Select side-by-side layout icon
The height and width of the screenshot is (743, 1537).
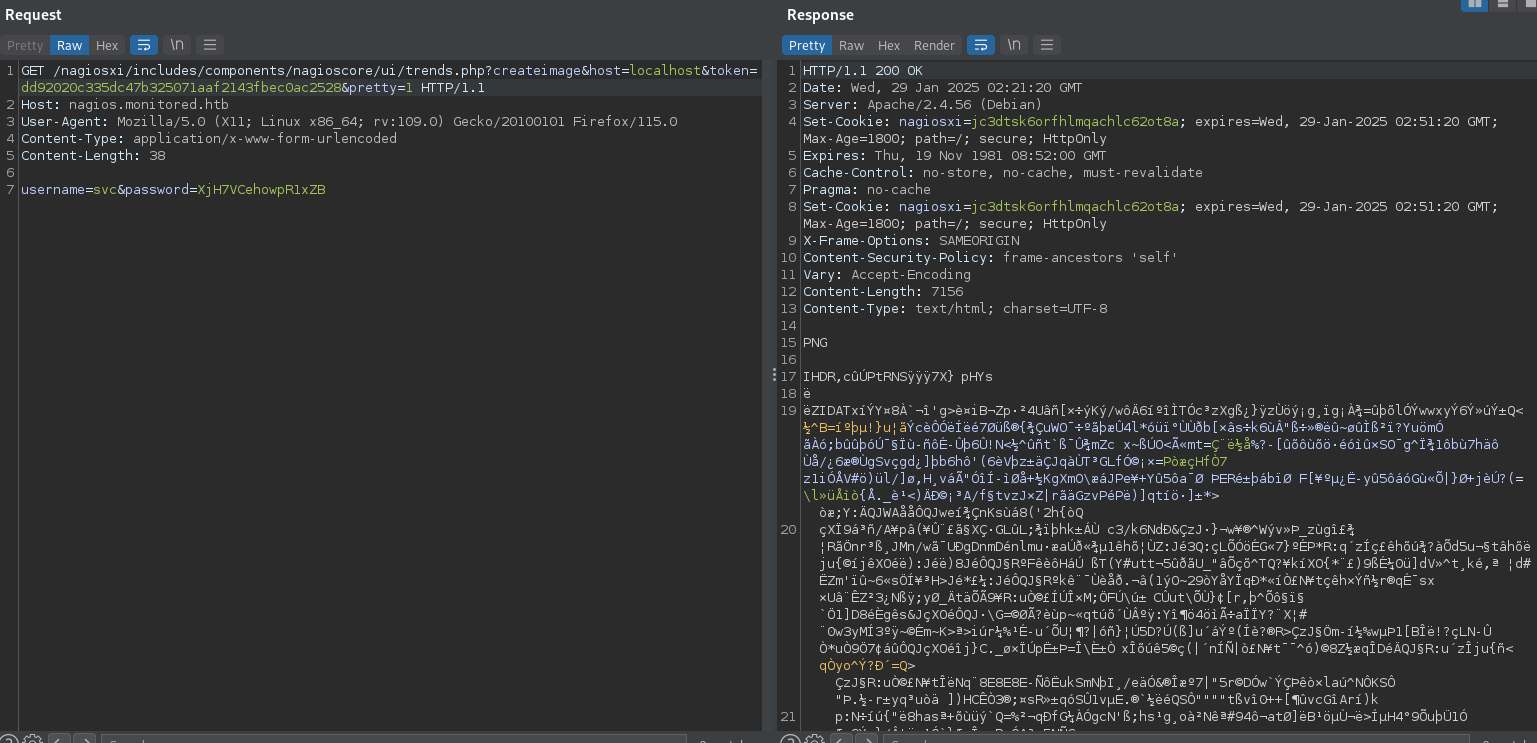[1474, 5]
